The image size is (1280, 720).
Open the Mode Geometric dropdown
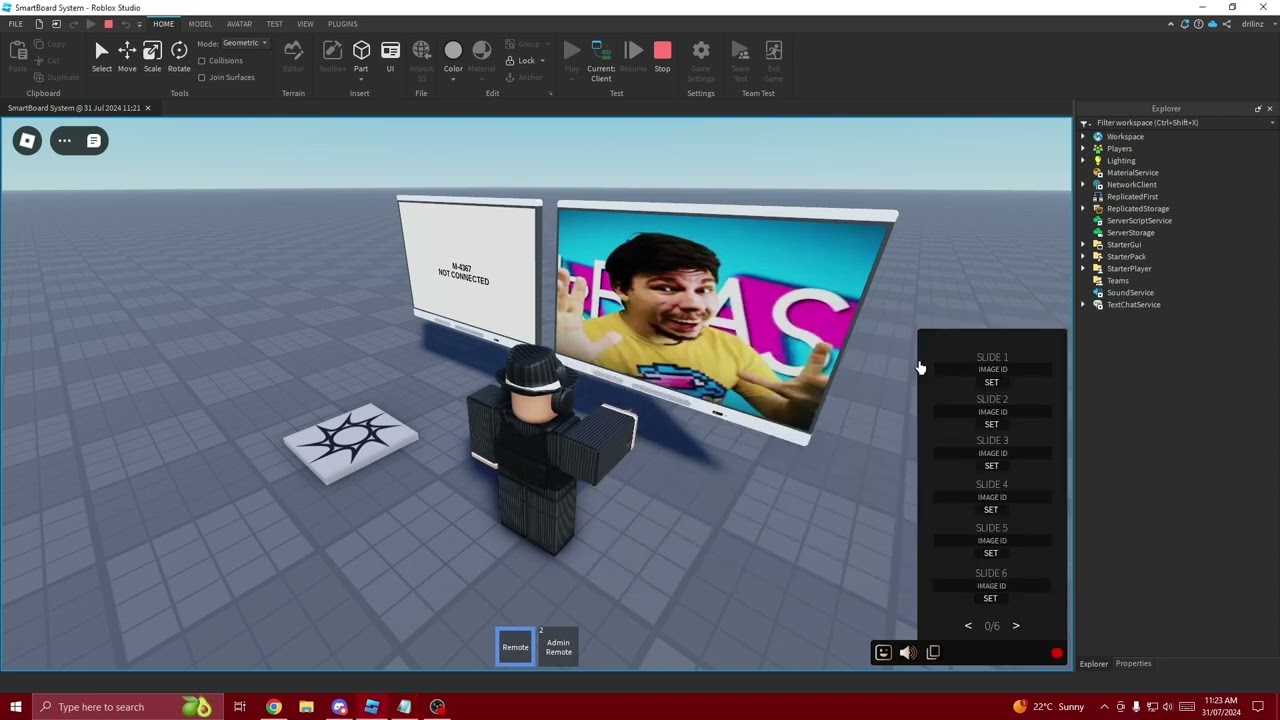245,43
